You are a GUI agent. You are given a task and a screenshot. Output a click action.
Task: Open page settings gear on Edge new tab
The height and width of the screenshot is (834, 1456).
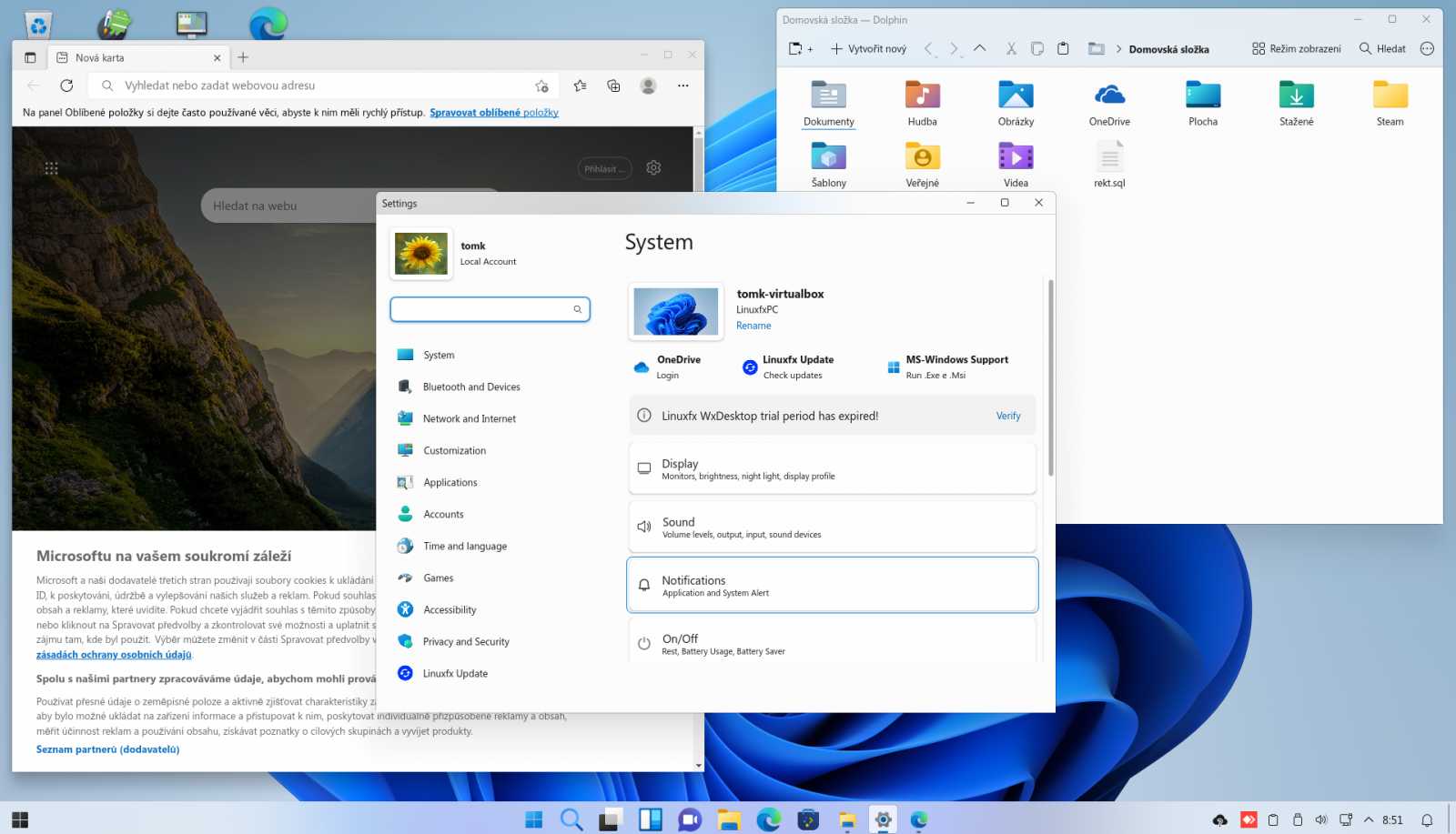point(653,168)
